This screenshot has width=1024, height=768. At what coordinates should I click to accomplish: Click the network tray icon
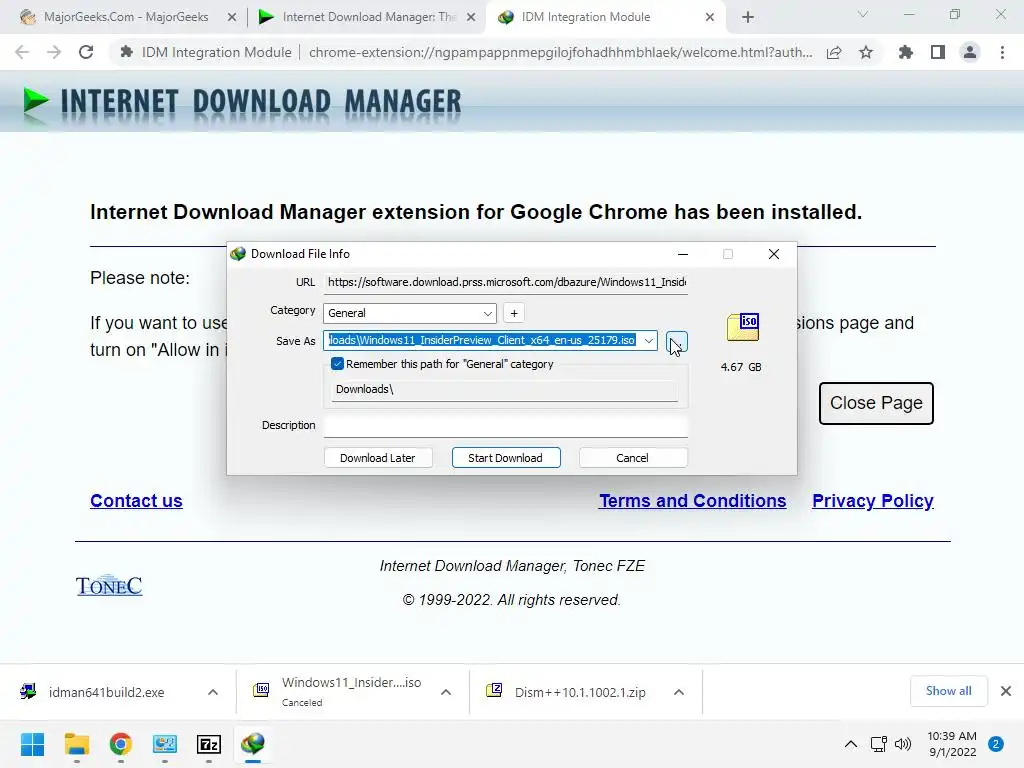[878, 744]
